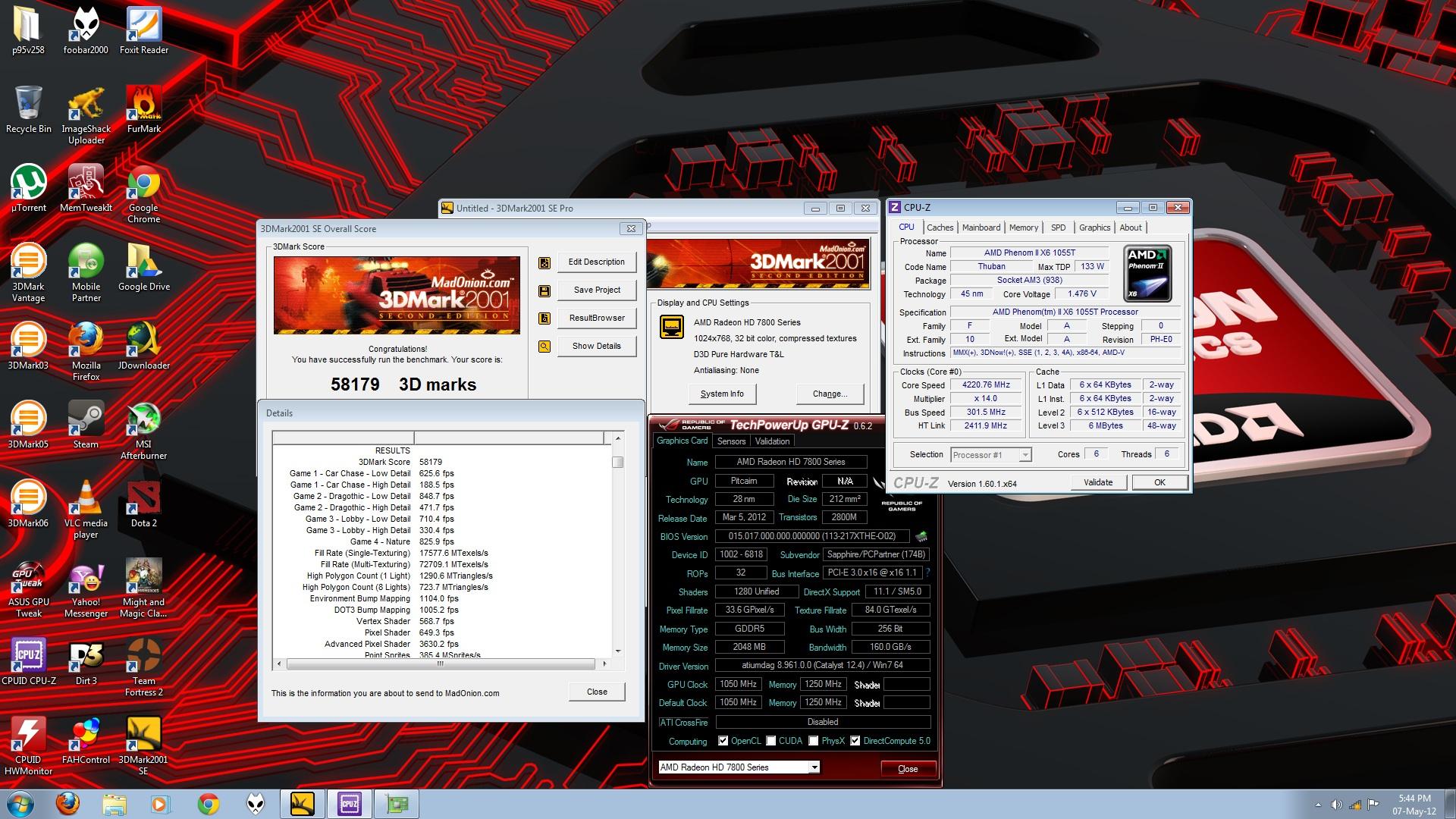
Task: Open FAHControl desktop icon
Action: click(86, 740)
